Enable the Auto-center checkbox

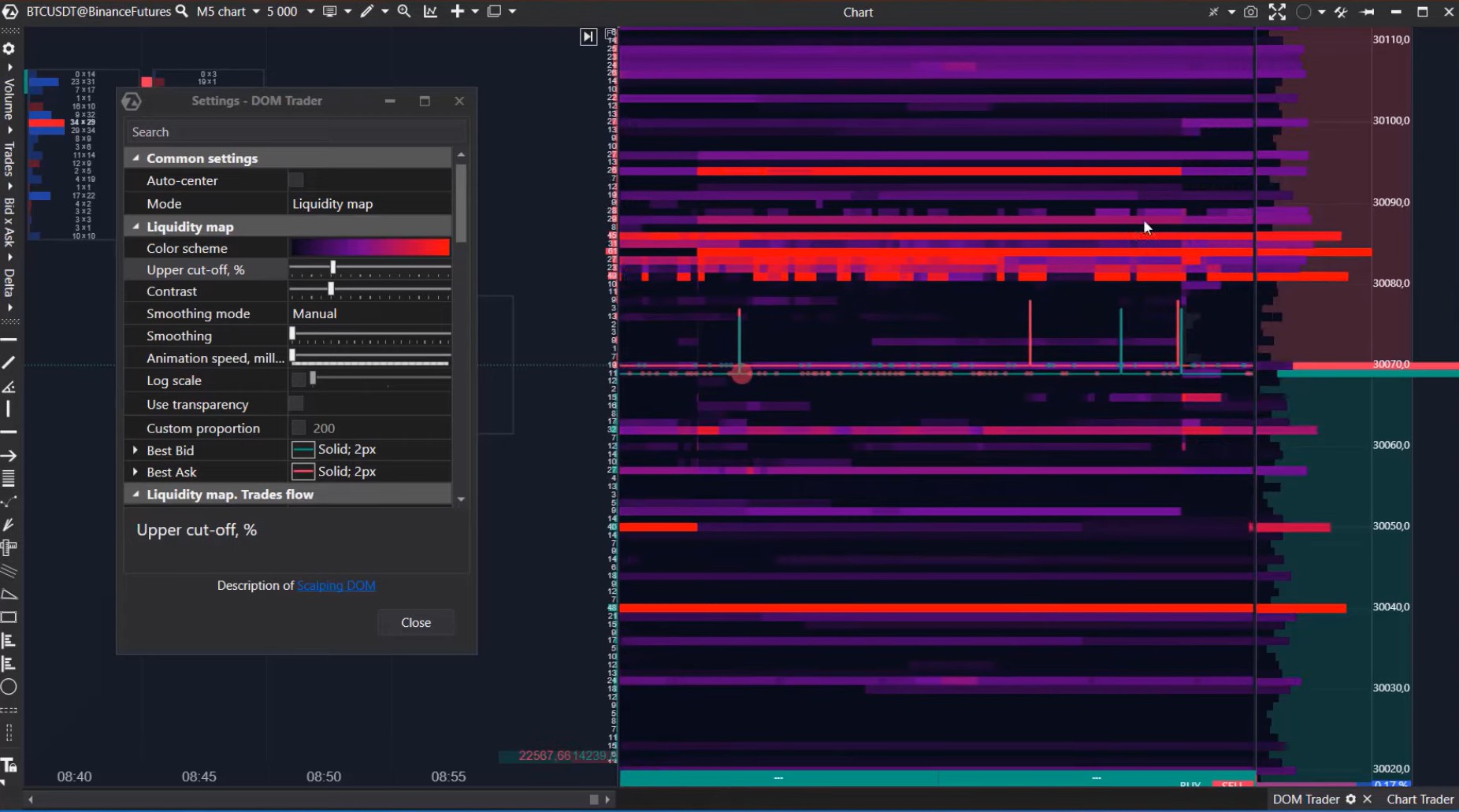[x=296, y=180]
